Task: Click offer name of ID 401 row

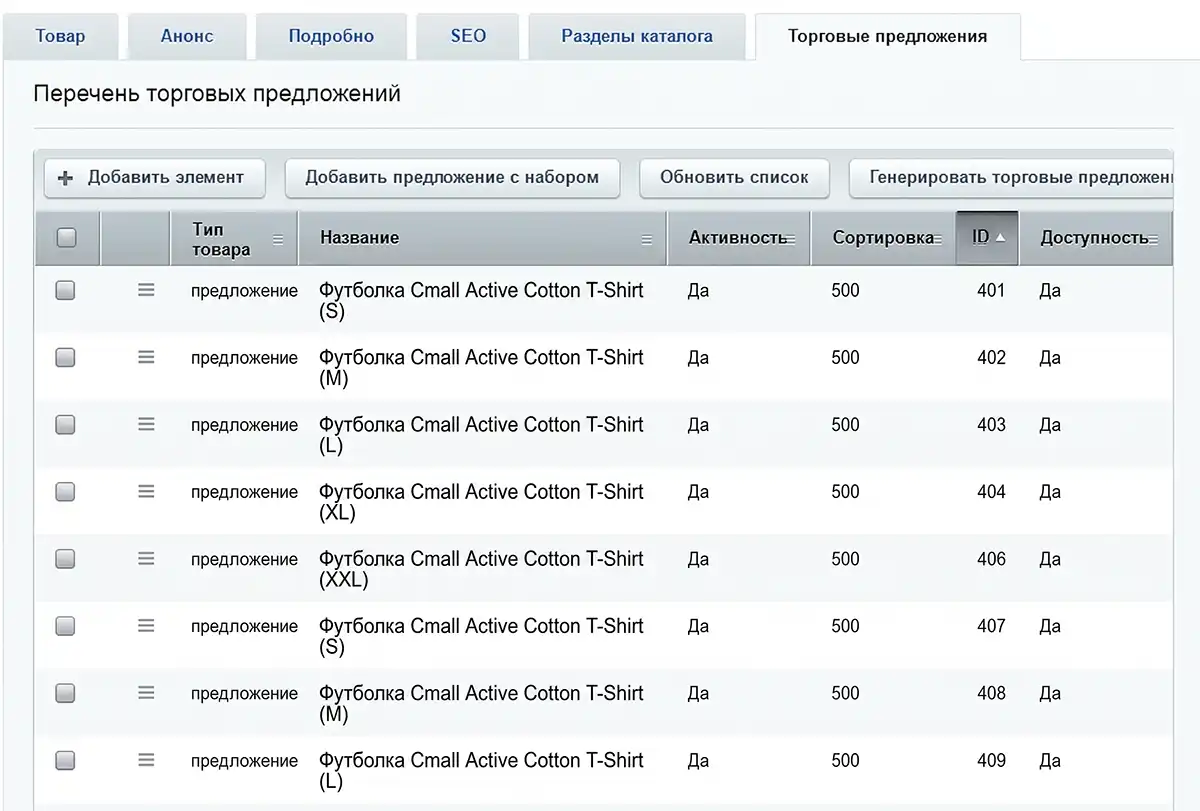Action: tap(481, 291)
